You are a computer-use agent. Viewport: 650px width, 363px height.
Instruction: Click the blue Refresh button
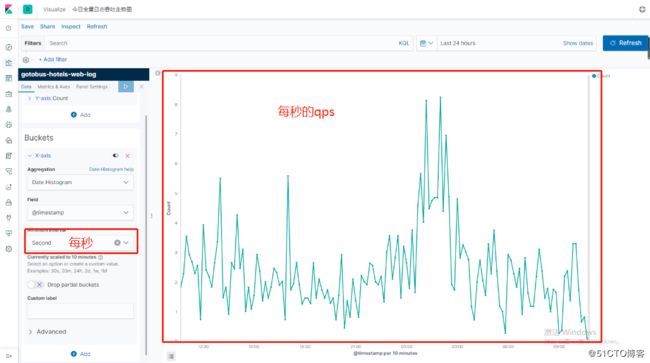point(625,43)
